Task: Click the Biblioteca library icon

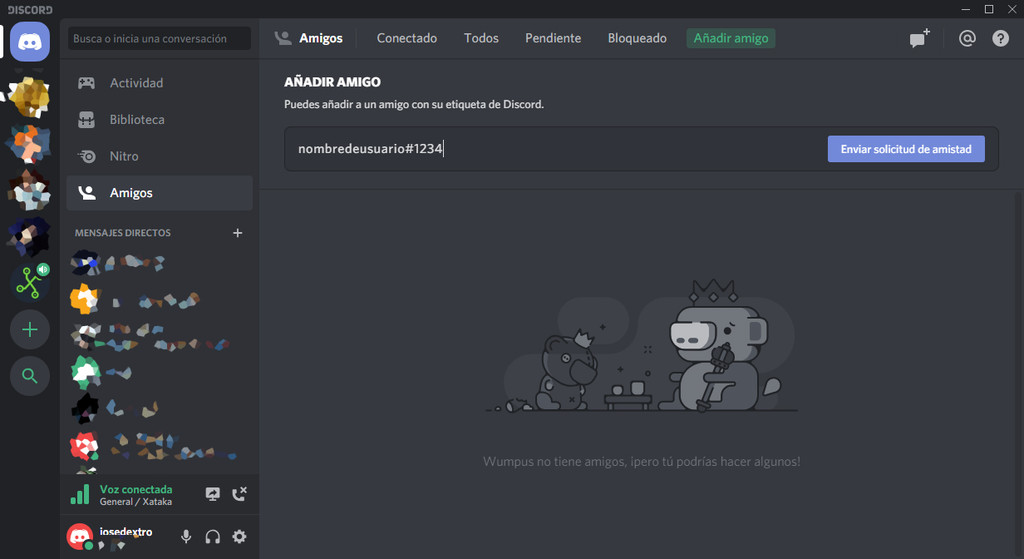Action: pyautogui.click(x=86, y=120)
